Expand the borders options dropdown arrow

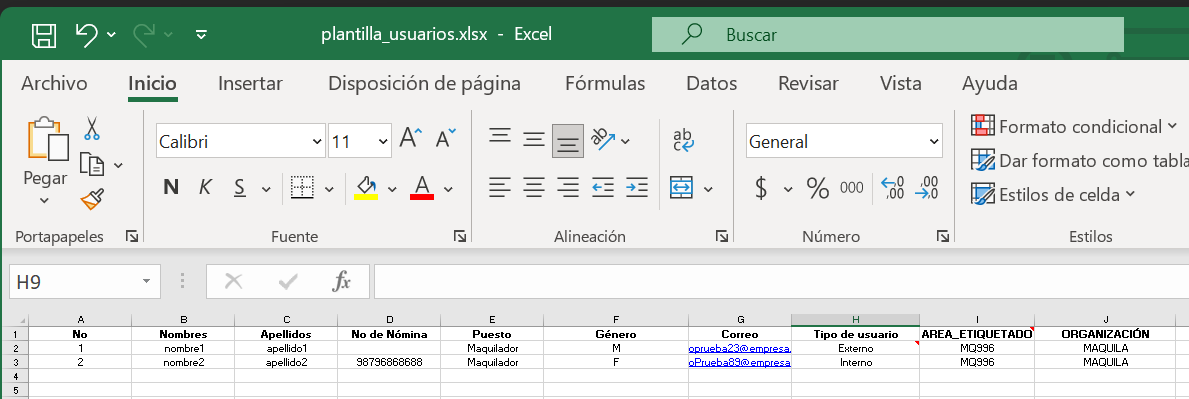point(329,189)
